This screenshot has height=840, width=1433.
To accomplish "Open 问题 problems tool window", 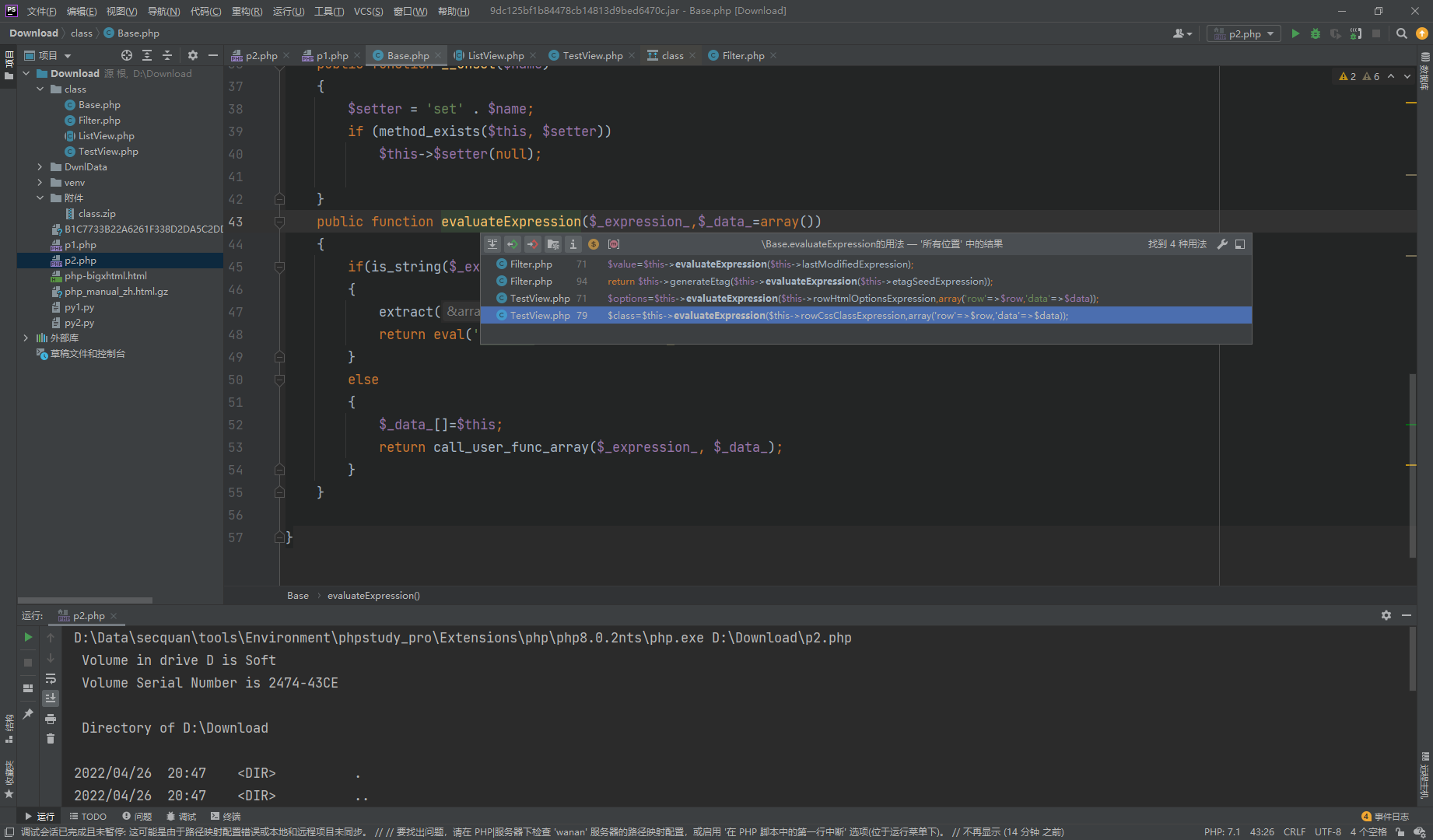I will click(x=137, y=817).
